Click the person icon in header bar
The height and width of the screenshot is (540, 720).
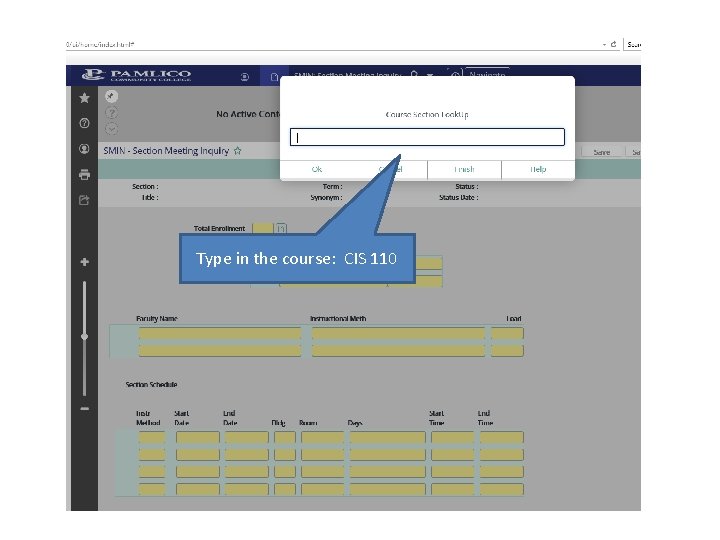point(245,77)
